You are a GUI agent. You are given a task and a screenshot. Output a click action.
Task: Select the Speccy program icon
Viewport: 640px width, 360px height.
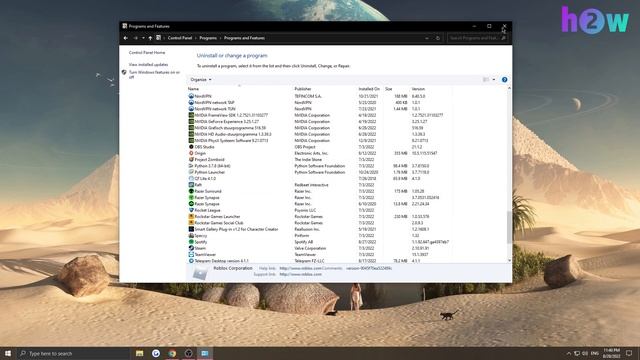(x=191, y=235)
